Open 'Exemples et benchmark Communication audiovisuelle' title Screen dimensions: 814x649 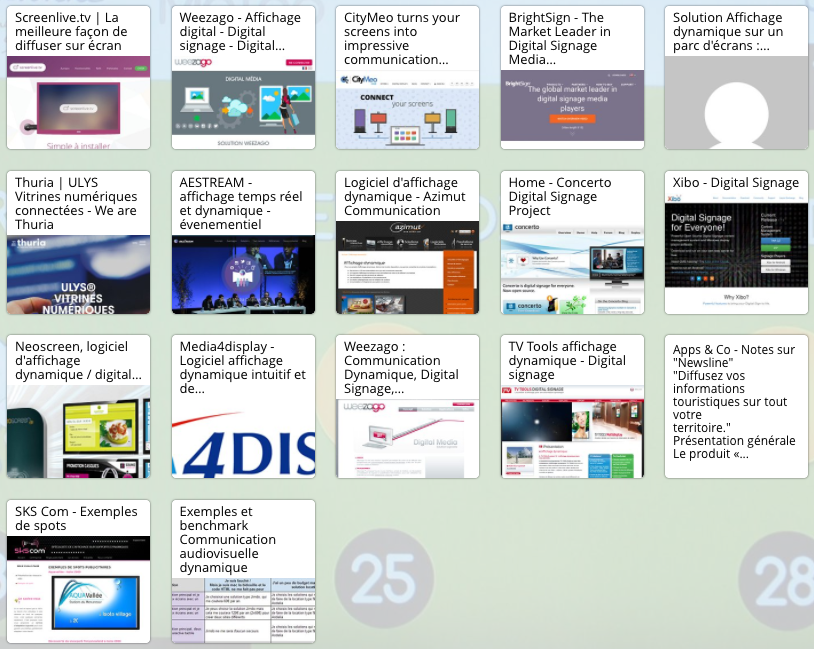point(227,539)
